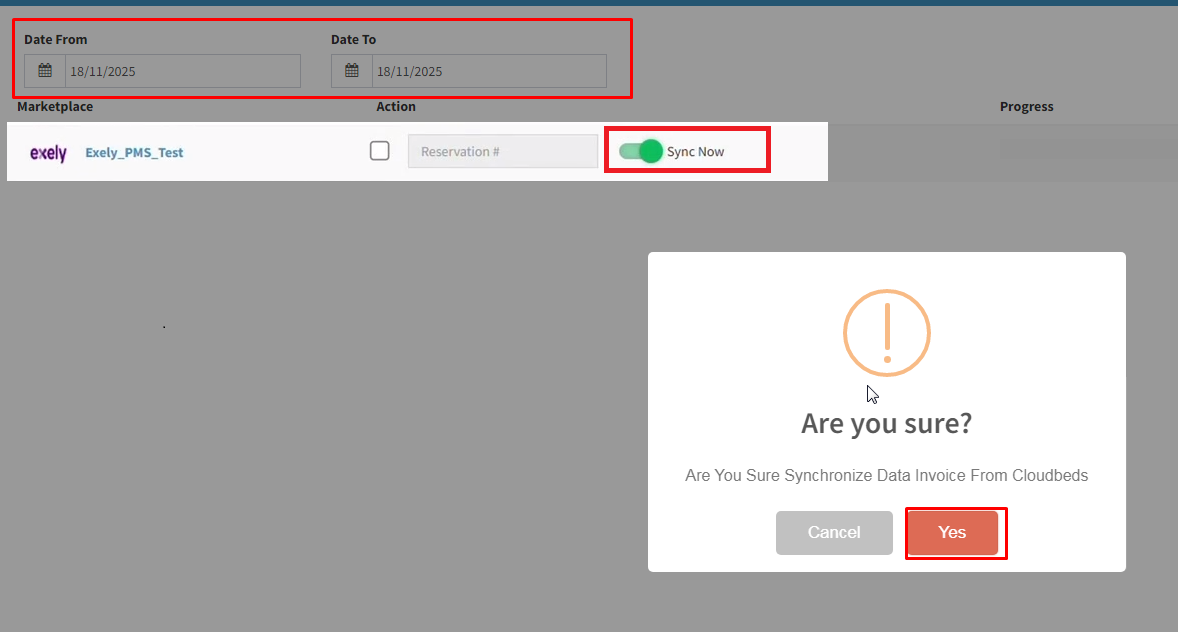Click the Exely marketplace logo
Image resolution: width=1178 pixels, height=636 pixels.
(48, 153)
